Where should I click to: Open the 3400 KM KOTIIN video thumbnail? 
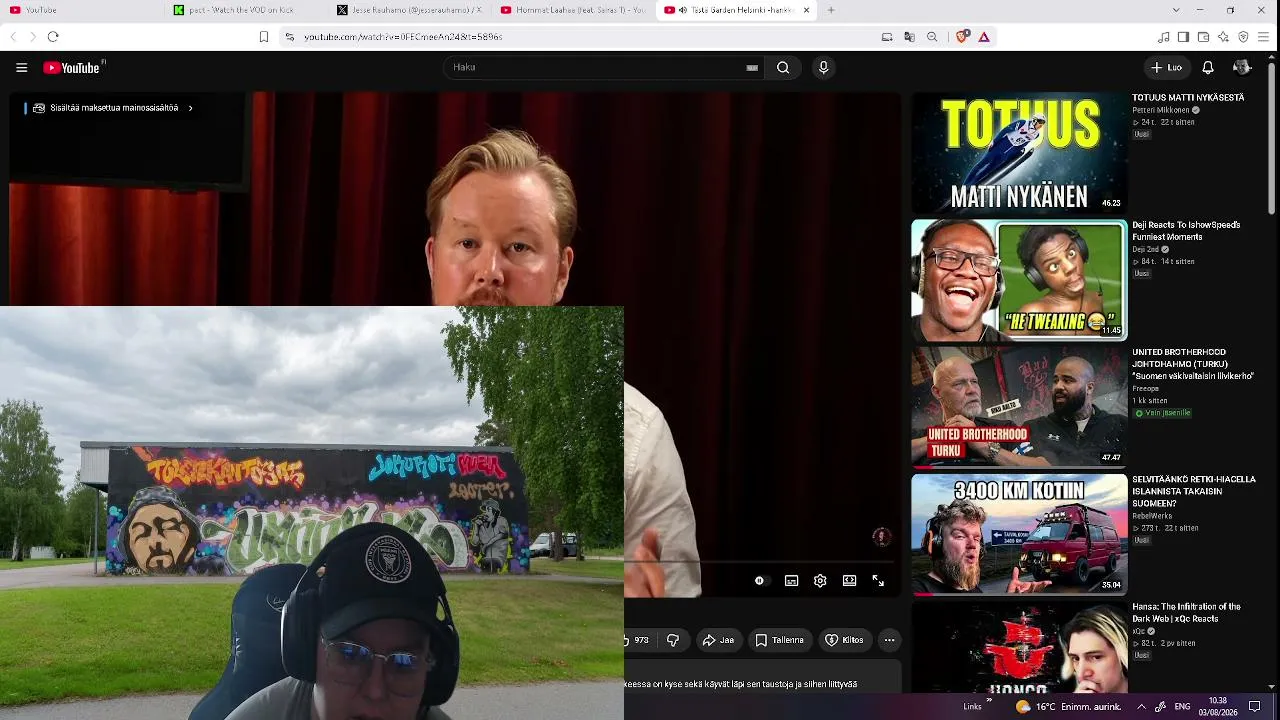(x=1019, y=534)
